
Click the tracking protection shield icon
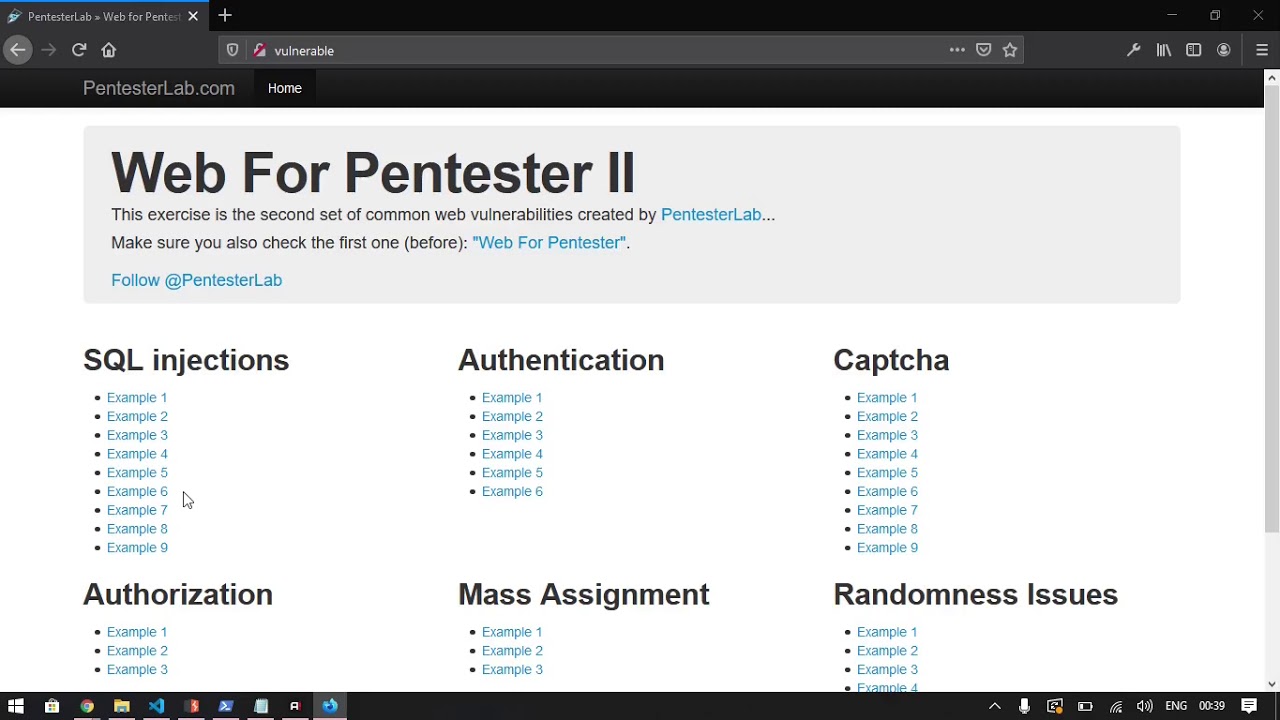click(x=232, y=50)
